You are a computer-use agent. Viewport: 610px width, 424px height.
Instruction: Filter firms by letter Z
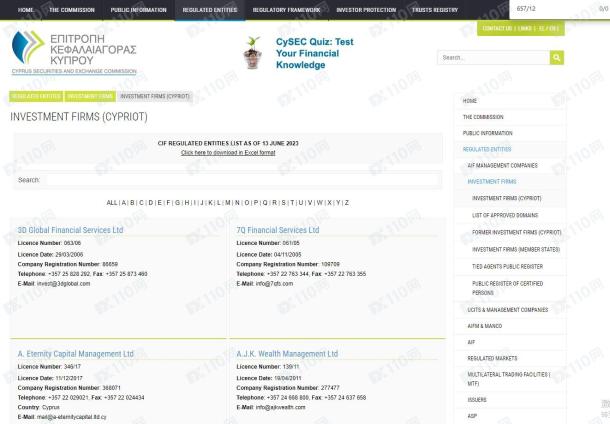pos(347,203)
